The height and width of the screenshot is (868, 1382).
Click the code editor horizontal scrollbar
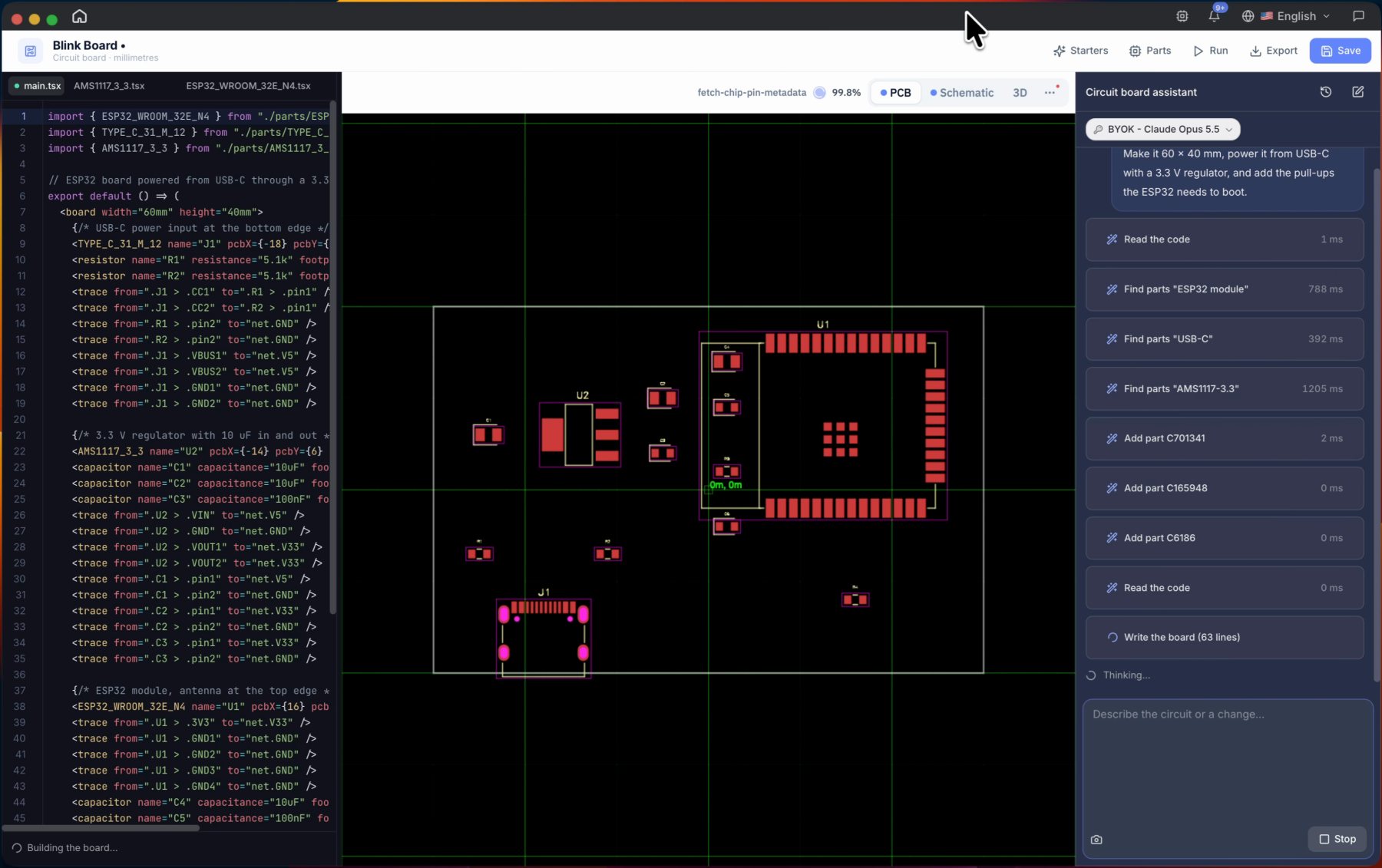(x=100, y=828)
